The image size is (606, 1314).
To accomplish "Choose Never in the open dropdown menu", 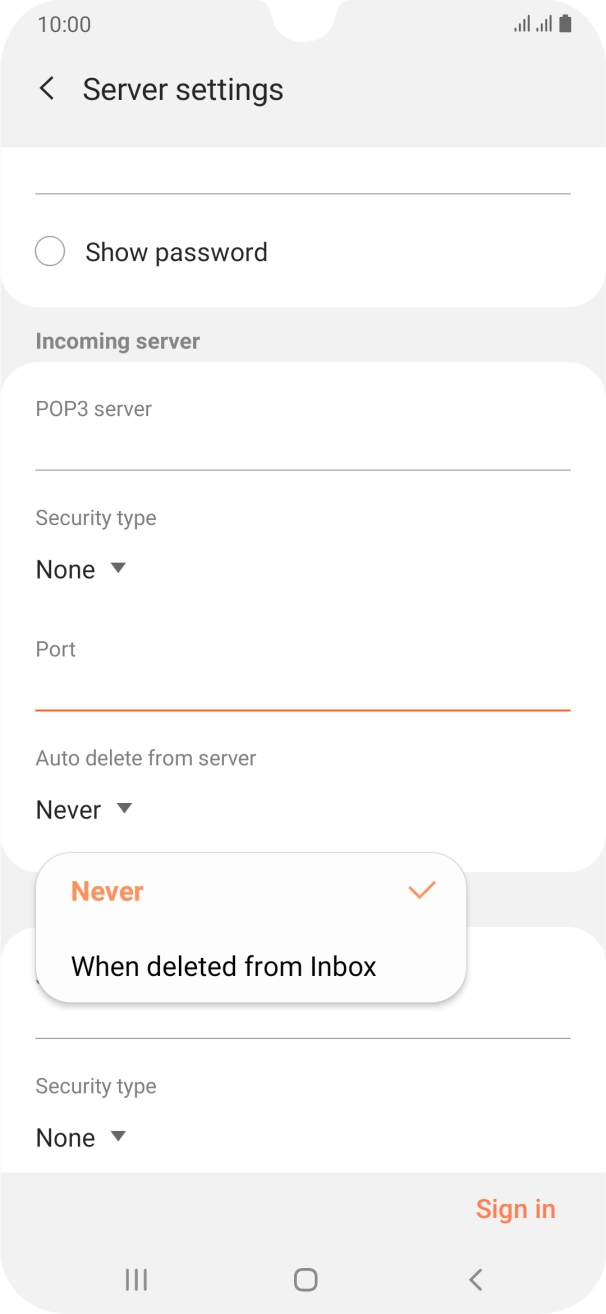I will coord(107,890).
